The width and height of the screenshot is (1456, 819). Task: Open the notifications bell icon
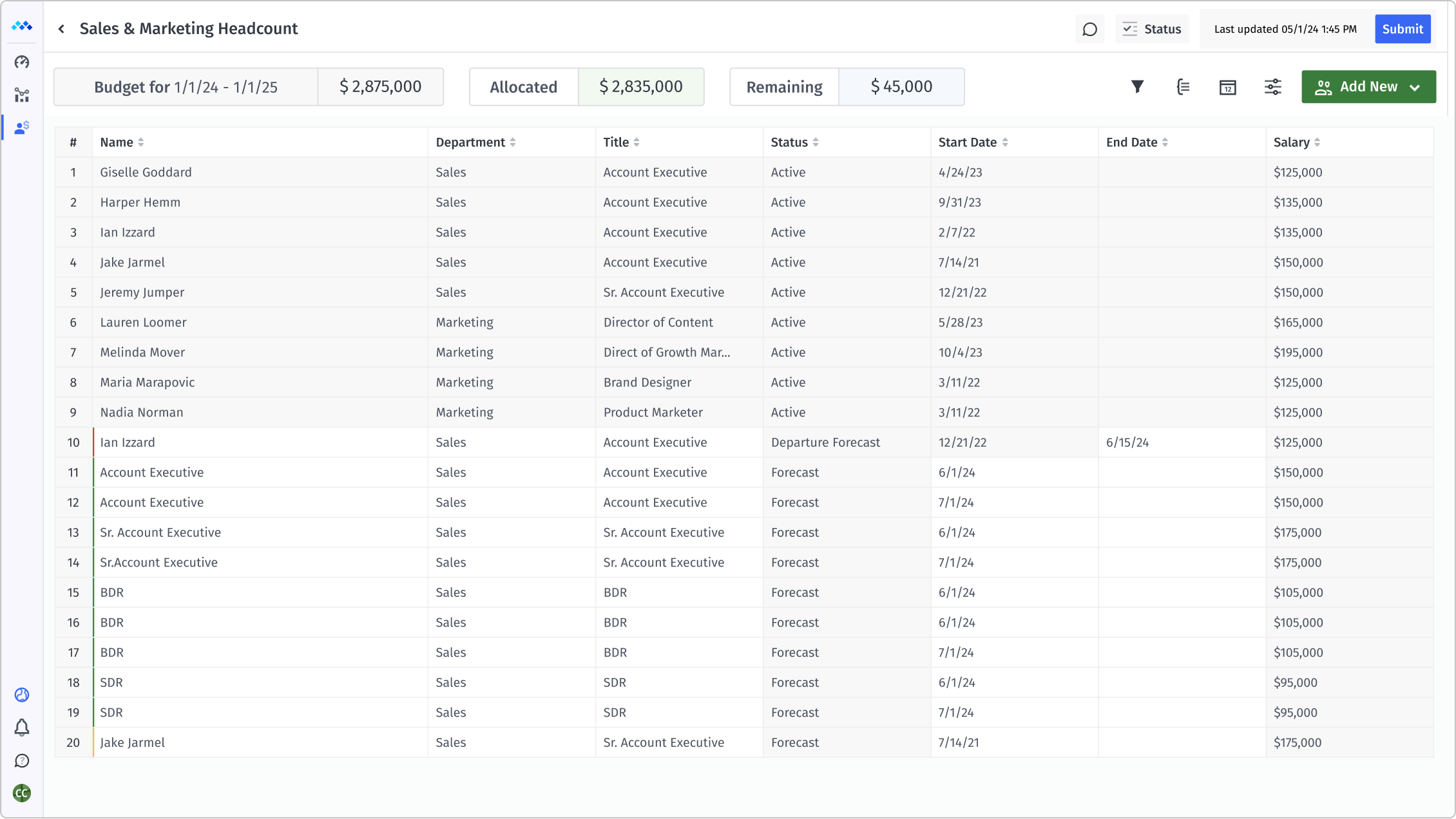pos(22,728)
